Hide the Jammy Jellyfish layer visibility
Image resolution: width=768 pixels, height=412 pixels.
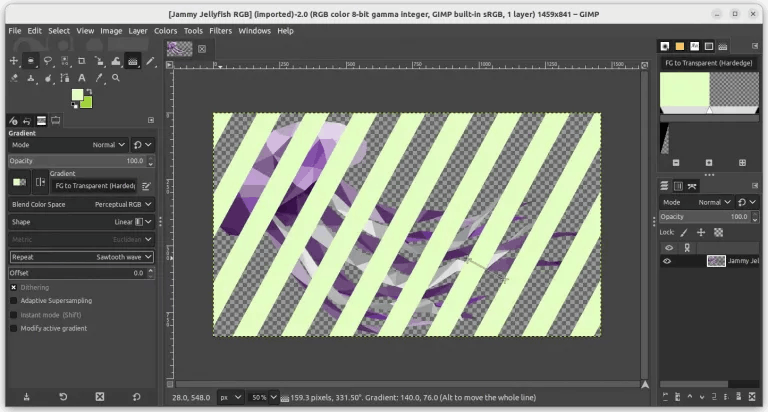click(667, 261)
